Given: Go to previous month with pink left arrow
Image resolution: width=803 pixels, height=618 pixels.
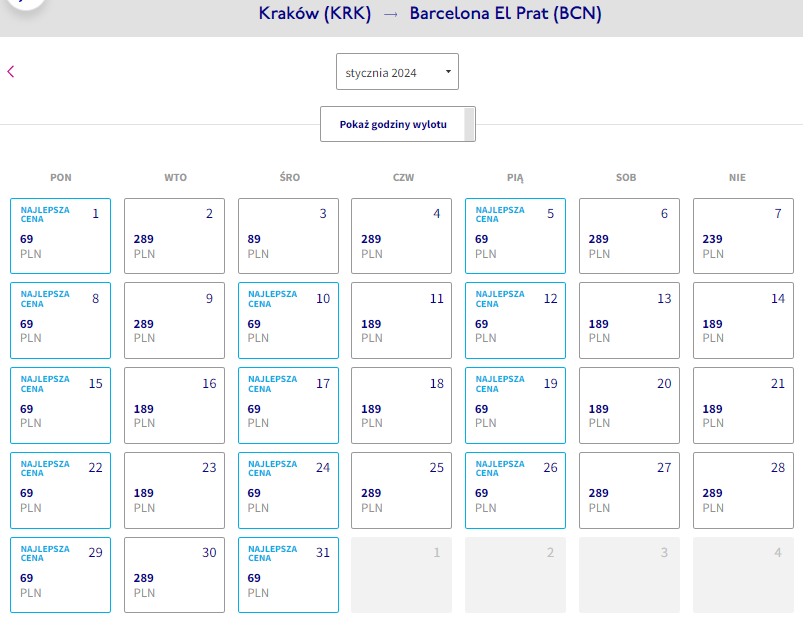Looking at the screenshot, I should tap(11, 72).
